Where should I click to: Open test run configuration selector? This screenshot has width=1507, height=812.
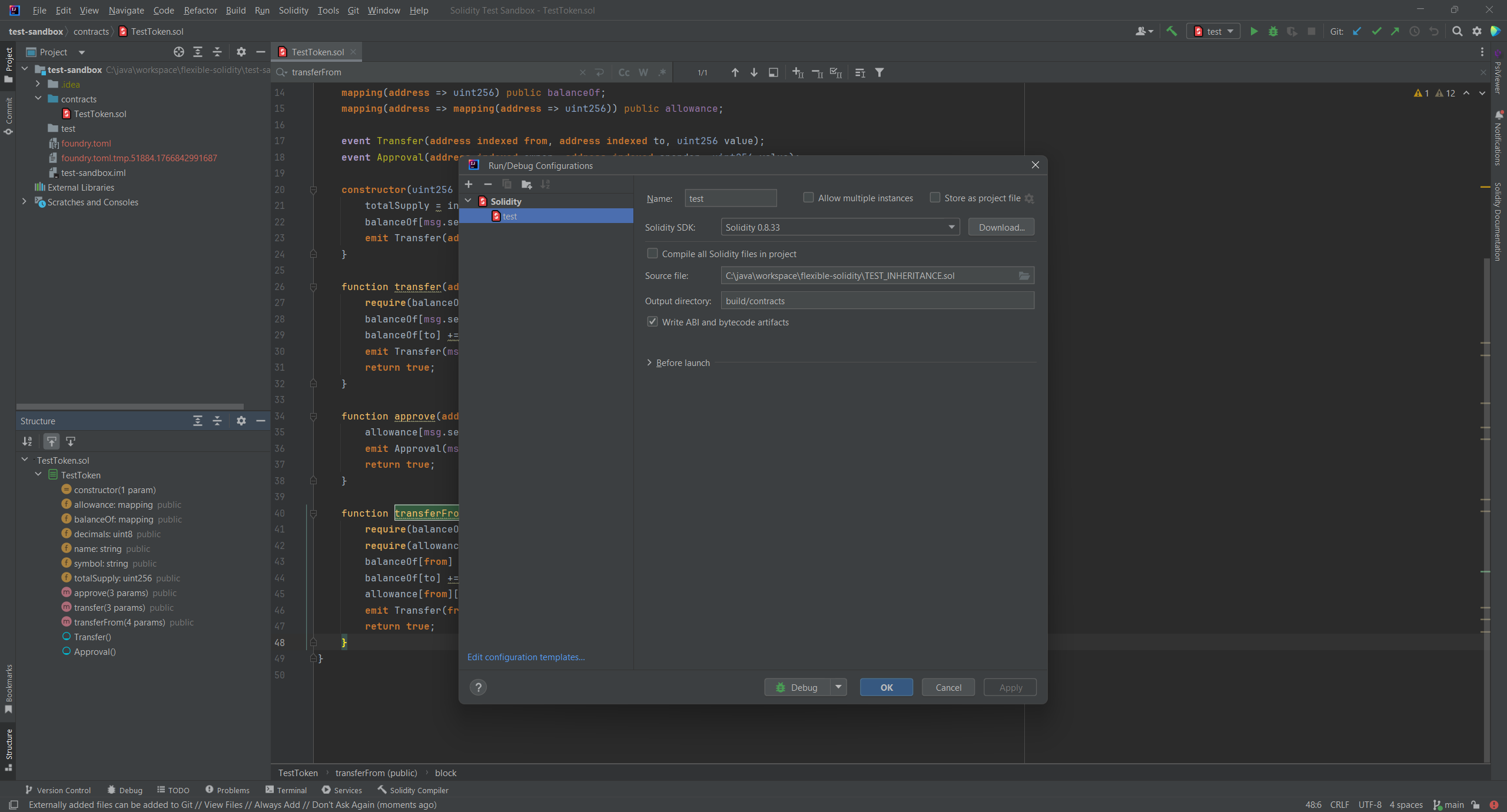[x=1214, y=31]
